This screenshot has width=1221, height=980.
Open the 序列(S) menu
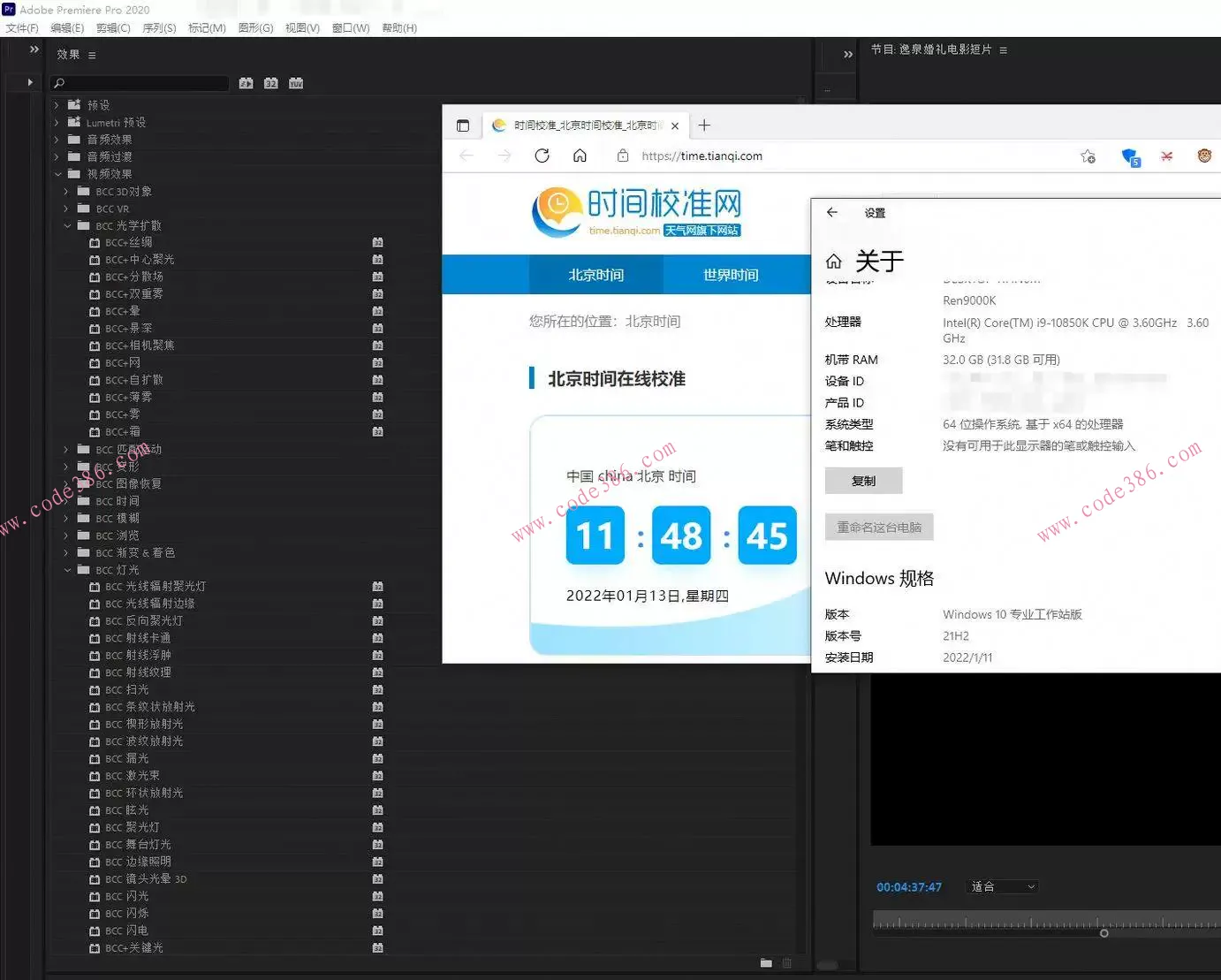point(159,28)
